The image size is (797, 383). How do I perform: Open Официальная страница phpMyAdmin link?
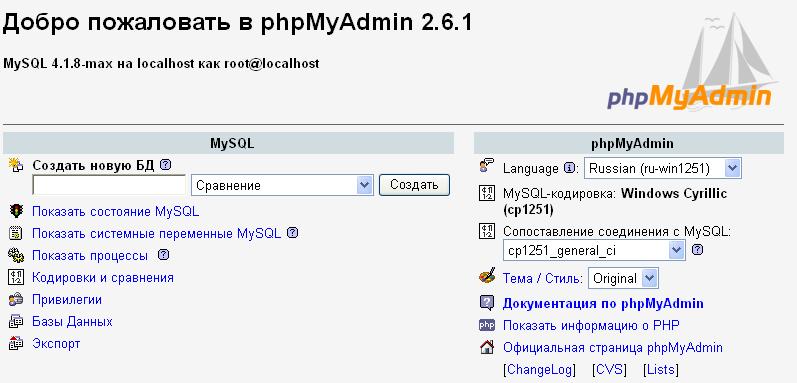612,347
